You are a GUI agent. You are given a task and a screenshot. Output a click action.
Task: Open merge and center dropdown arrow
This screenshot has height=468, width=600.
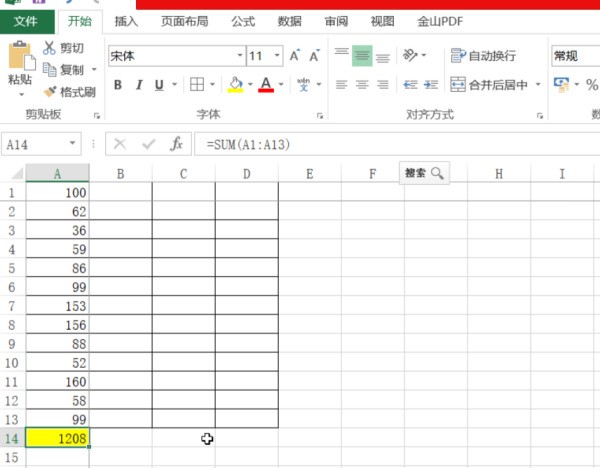point(538,84)
